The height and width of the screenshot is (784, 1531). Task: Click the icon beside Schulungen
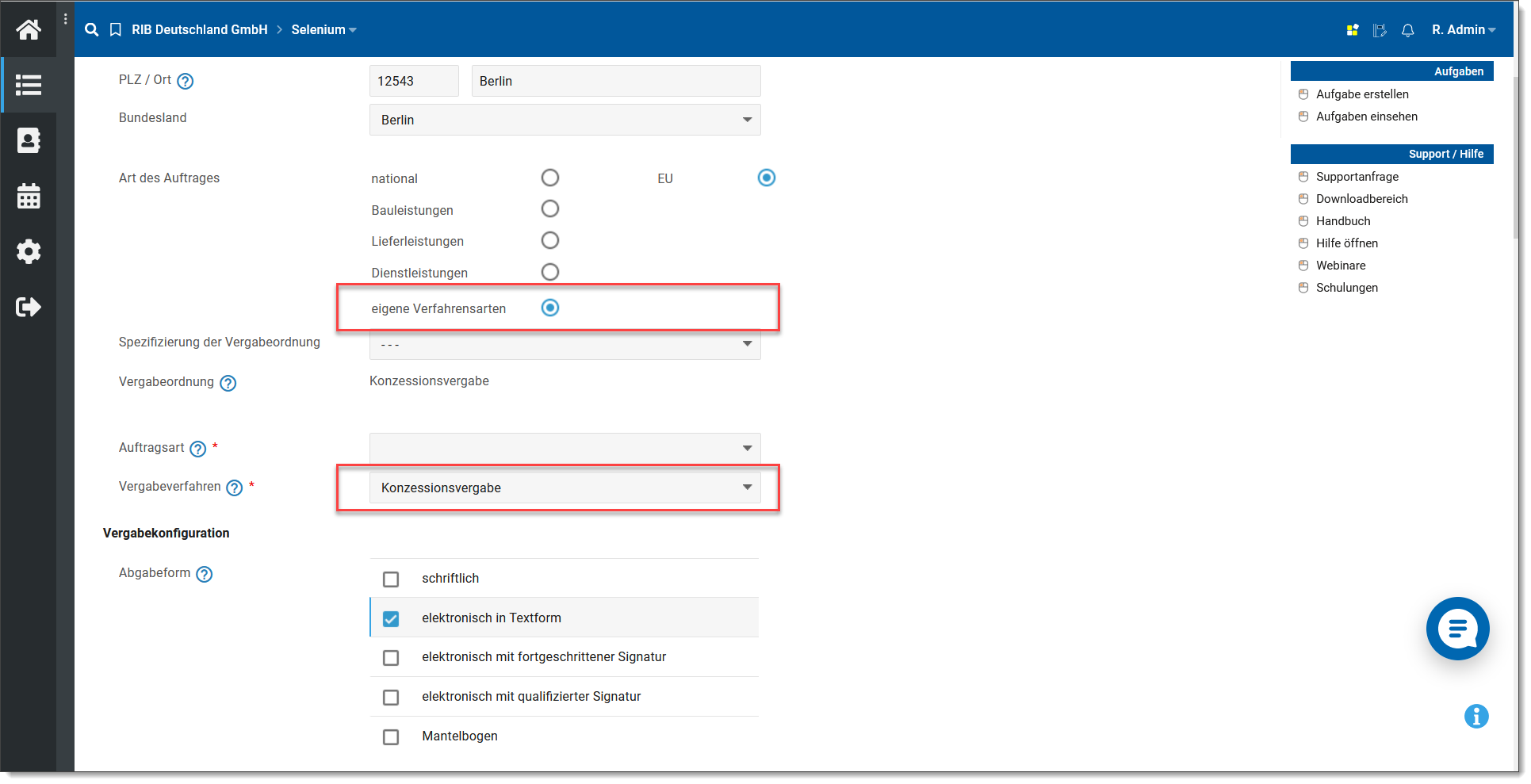[x=1303, y=288]
